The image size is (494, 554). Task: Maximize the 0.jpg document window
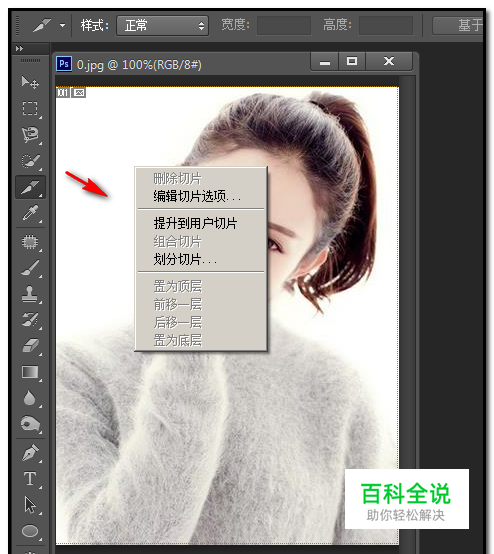point(352,61)
